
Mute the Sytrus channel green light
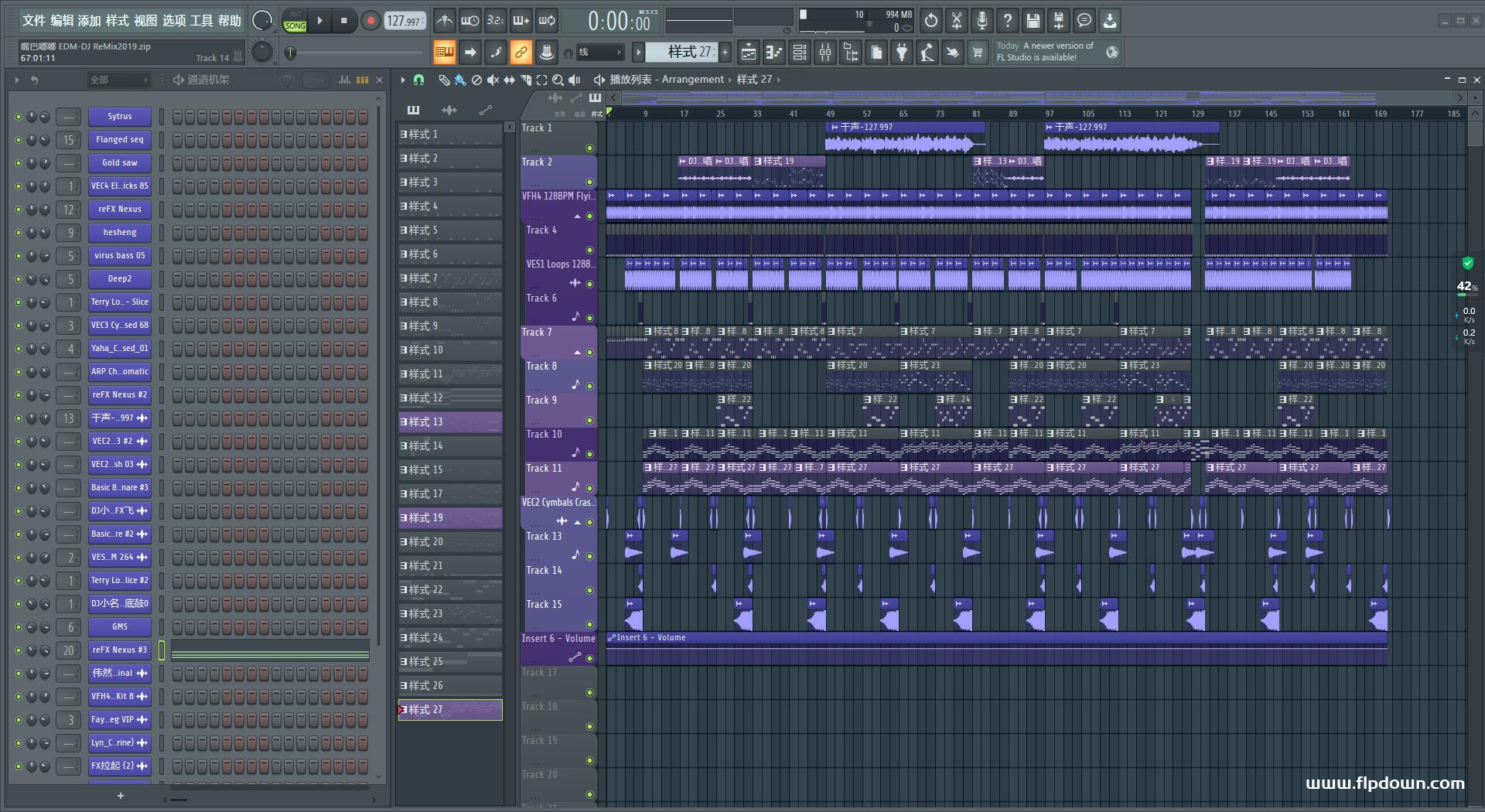pos(19,117)
